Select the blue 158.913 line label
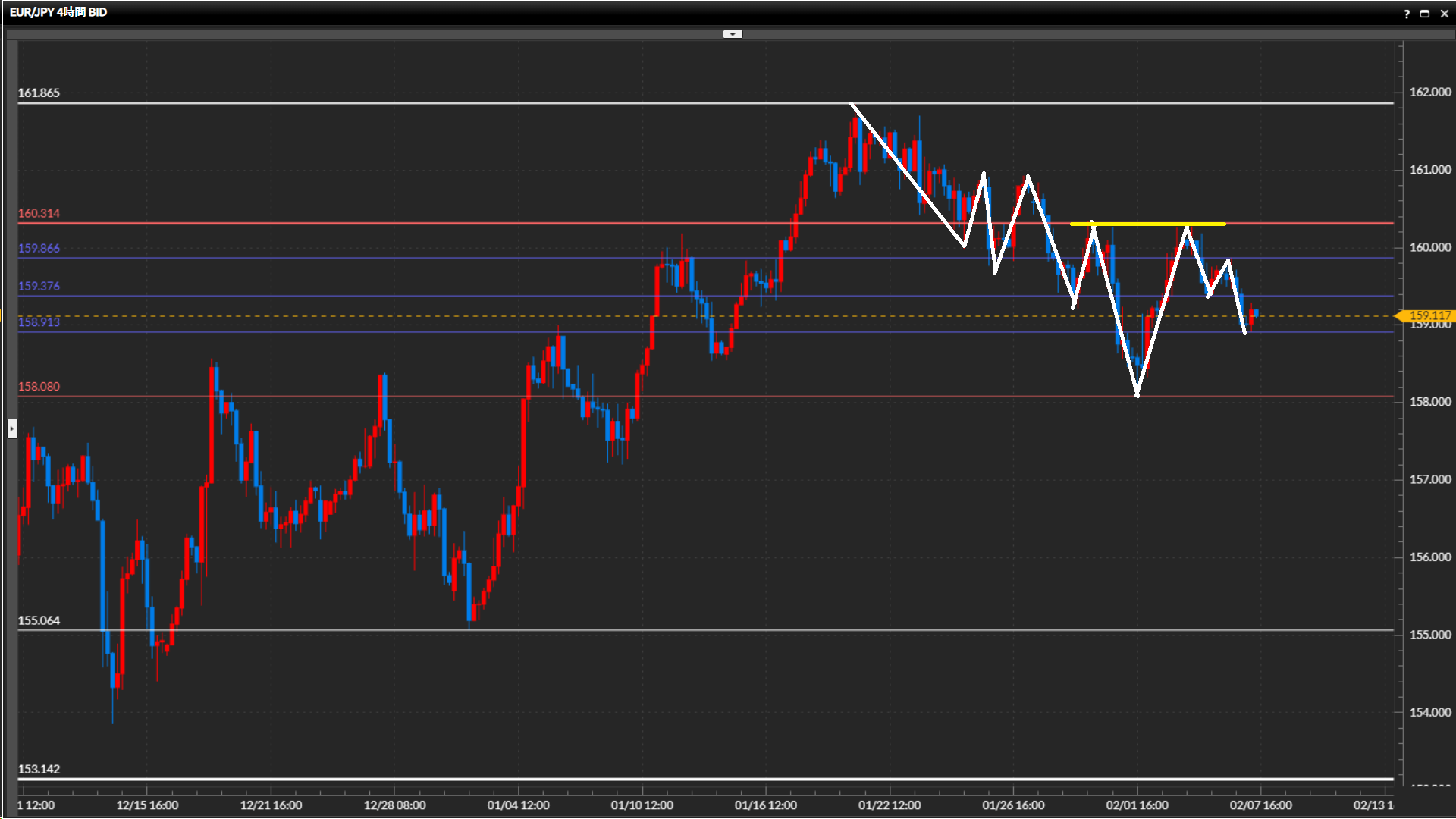 coord(39,322)
